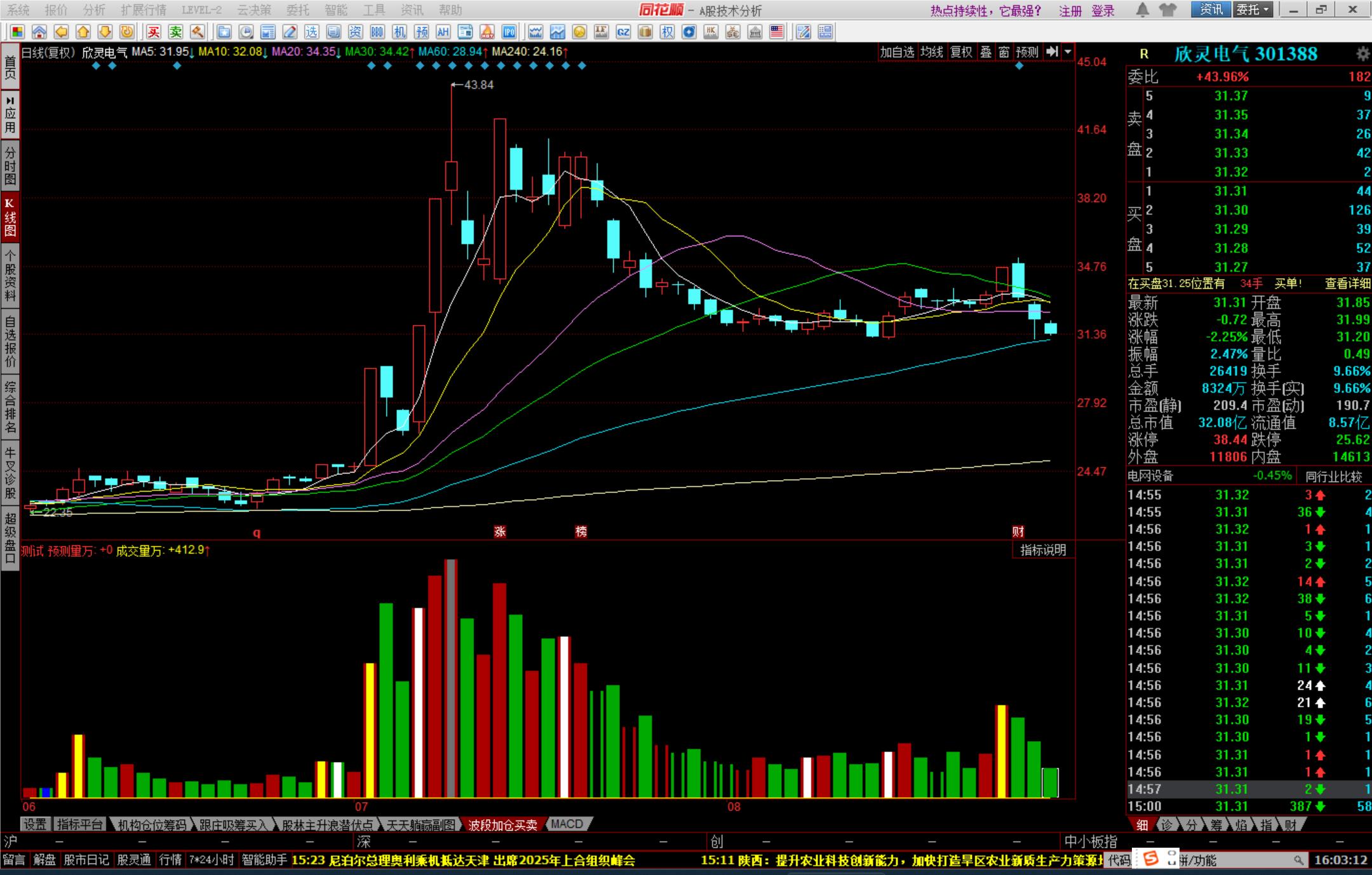Click the green 卖 (sell) toolbar icon
1372x875 pixels.
tap(175, 32)
